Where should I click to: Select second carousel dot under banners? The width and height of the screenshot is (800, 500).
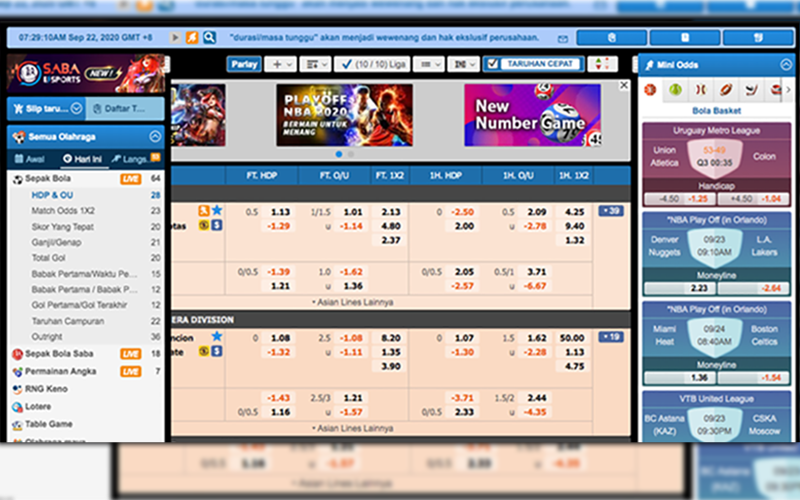(x=349, y=154)
